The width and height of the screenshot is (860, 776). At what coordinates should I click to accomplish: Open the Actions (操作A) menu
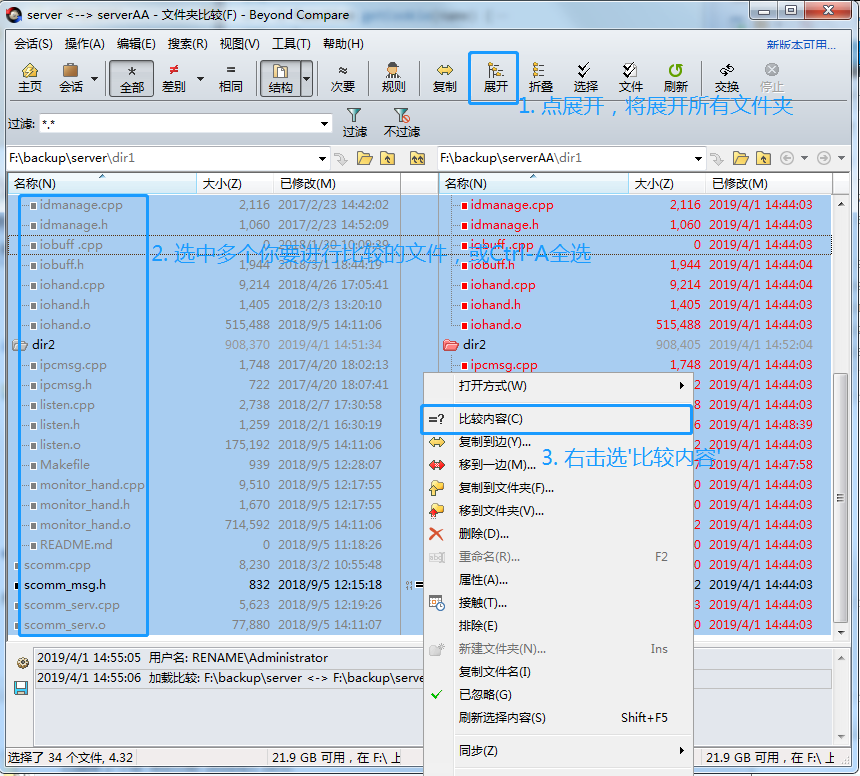84,44
